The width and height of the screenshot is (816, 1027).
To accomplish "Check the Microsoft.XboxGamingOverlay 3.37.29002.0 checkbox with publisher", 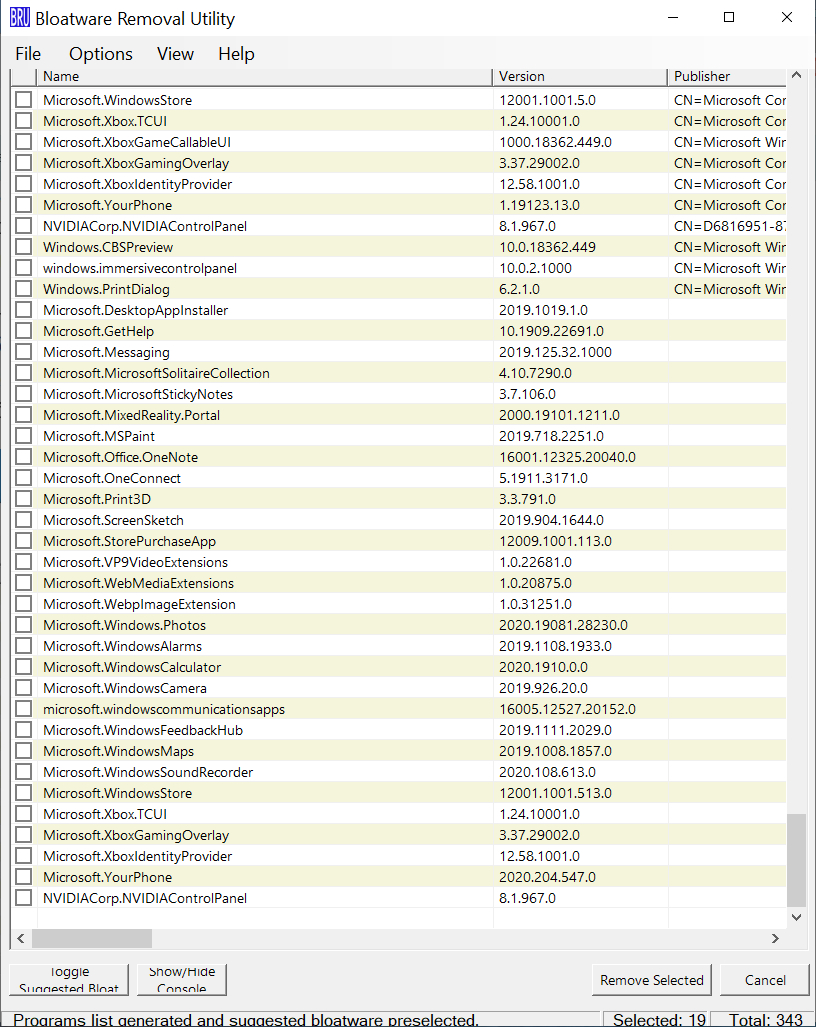I will pos(24,163).
